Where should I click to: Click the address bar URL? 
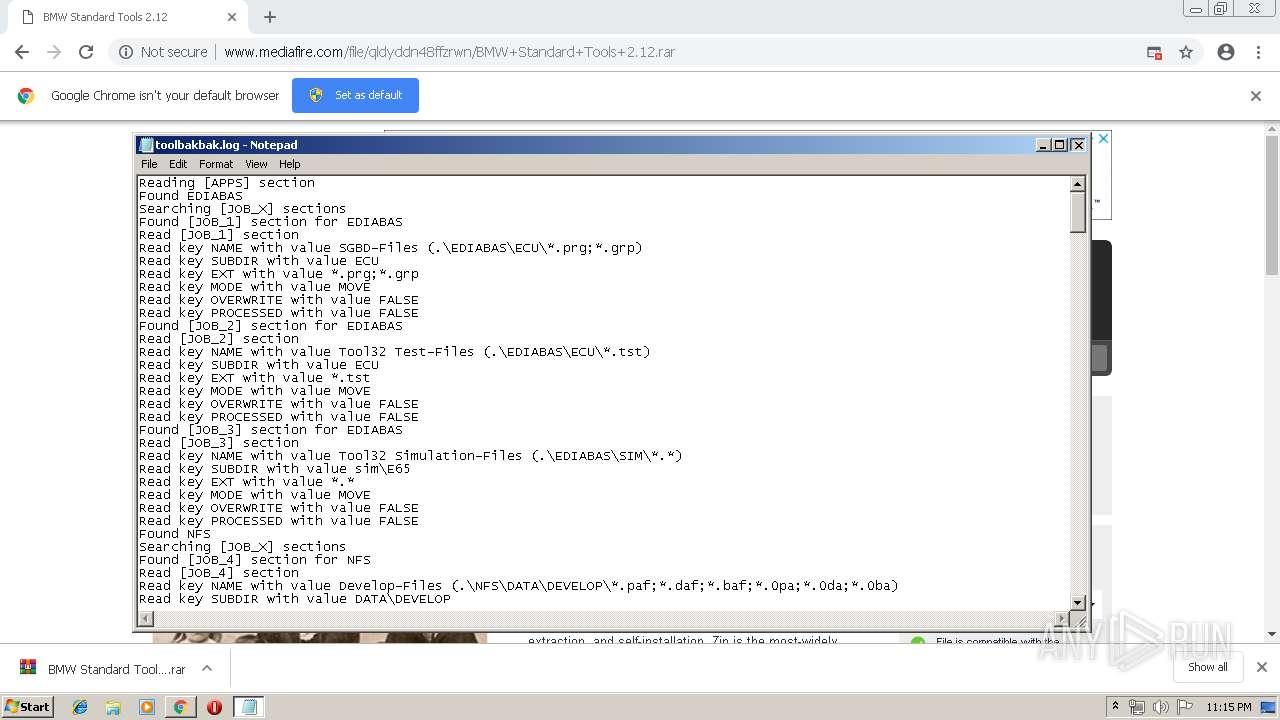click(x=449, y=52)
